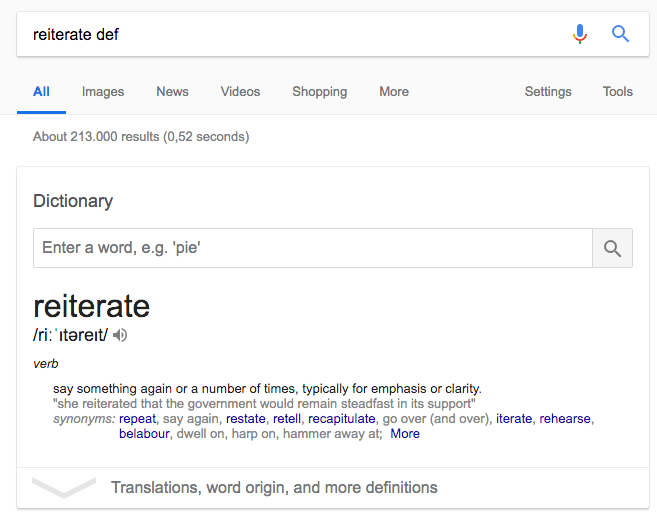This screenshot has height=515, width=657.
Task: Click the 'iterate' synonym link
Action: click(x=514, y=419)
